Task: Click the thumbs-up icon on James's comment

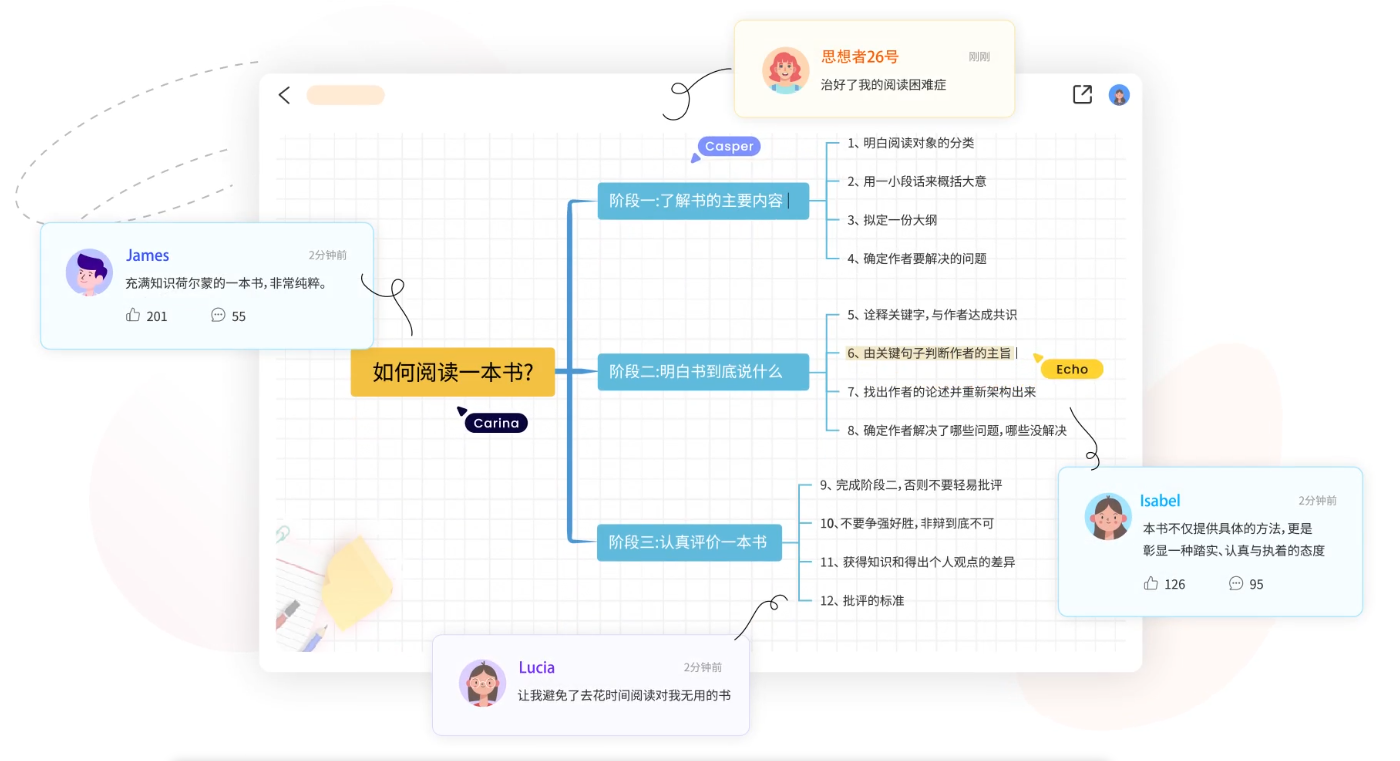Action: (133, 315)
